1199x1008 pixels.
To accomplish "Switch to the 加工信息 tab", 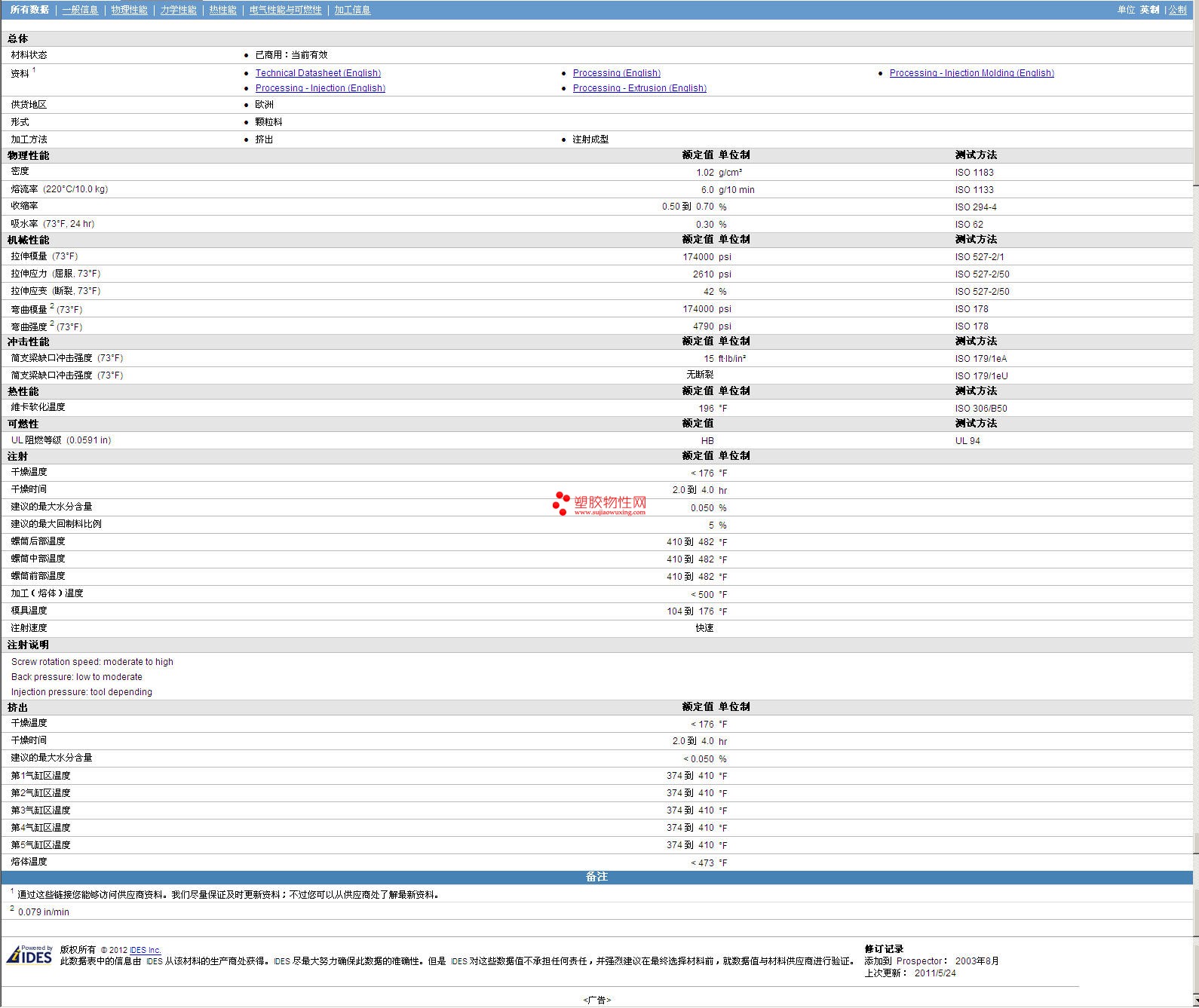I will pos(352,10).
